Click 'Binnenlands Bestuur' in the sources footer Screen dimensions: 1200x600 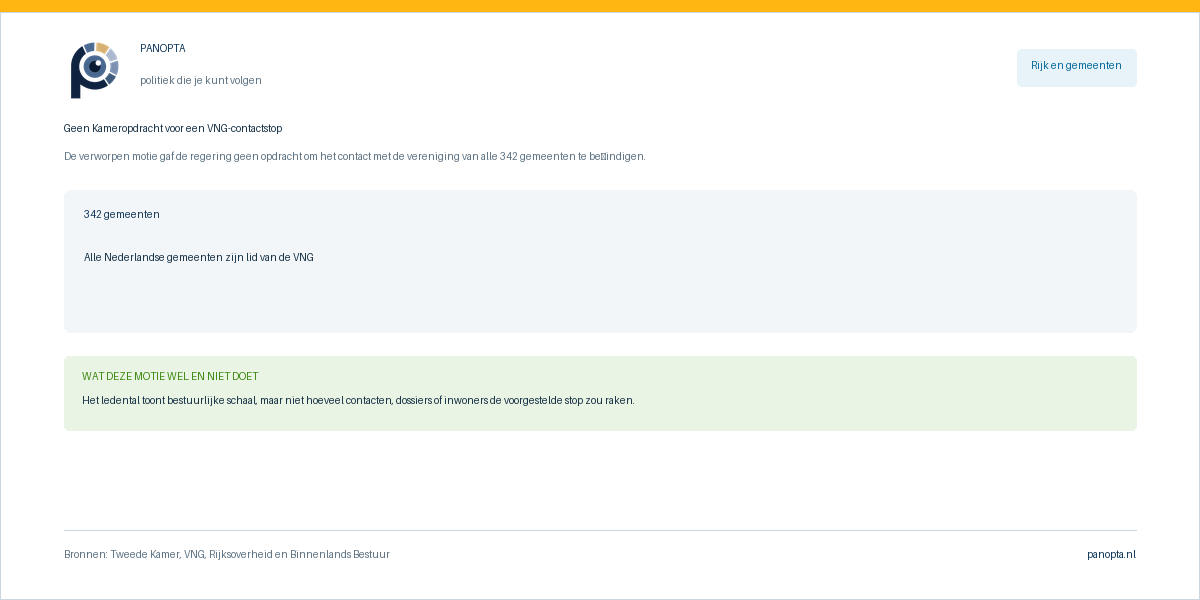[340, 554]
